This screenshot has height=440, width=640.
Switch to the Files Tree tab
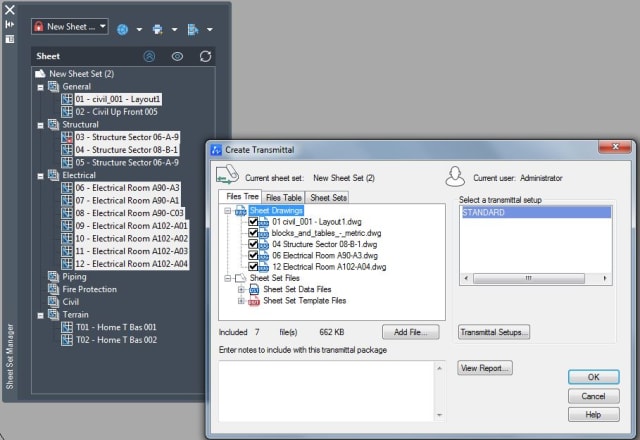point(242,197)
